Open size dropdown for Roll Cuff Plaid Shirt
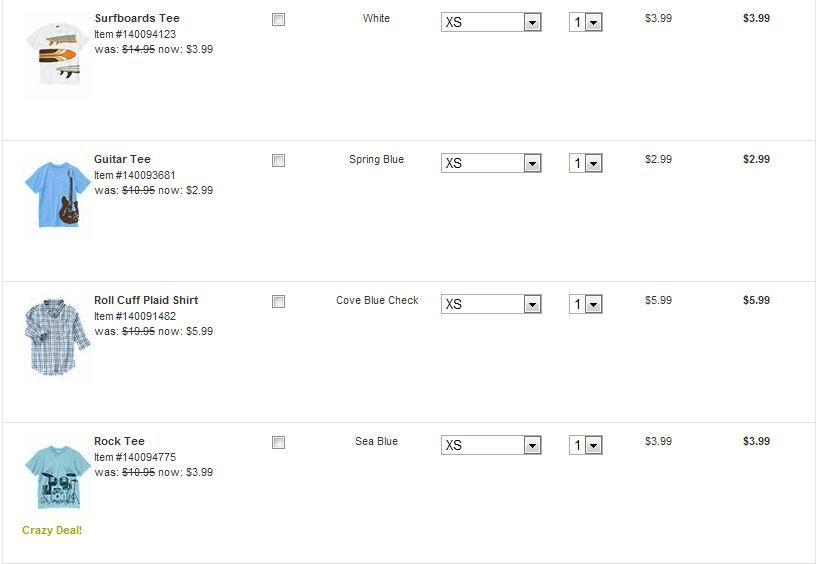The height and width of the screenshot is (564, 817). click(490, 304)
